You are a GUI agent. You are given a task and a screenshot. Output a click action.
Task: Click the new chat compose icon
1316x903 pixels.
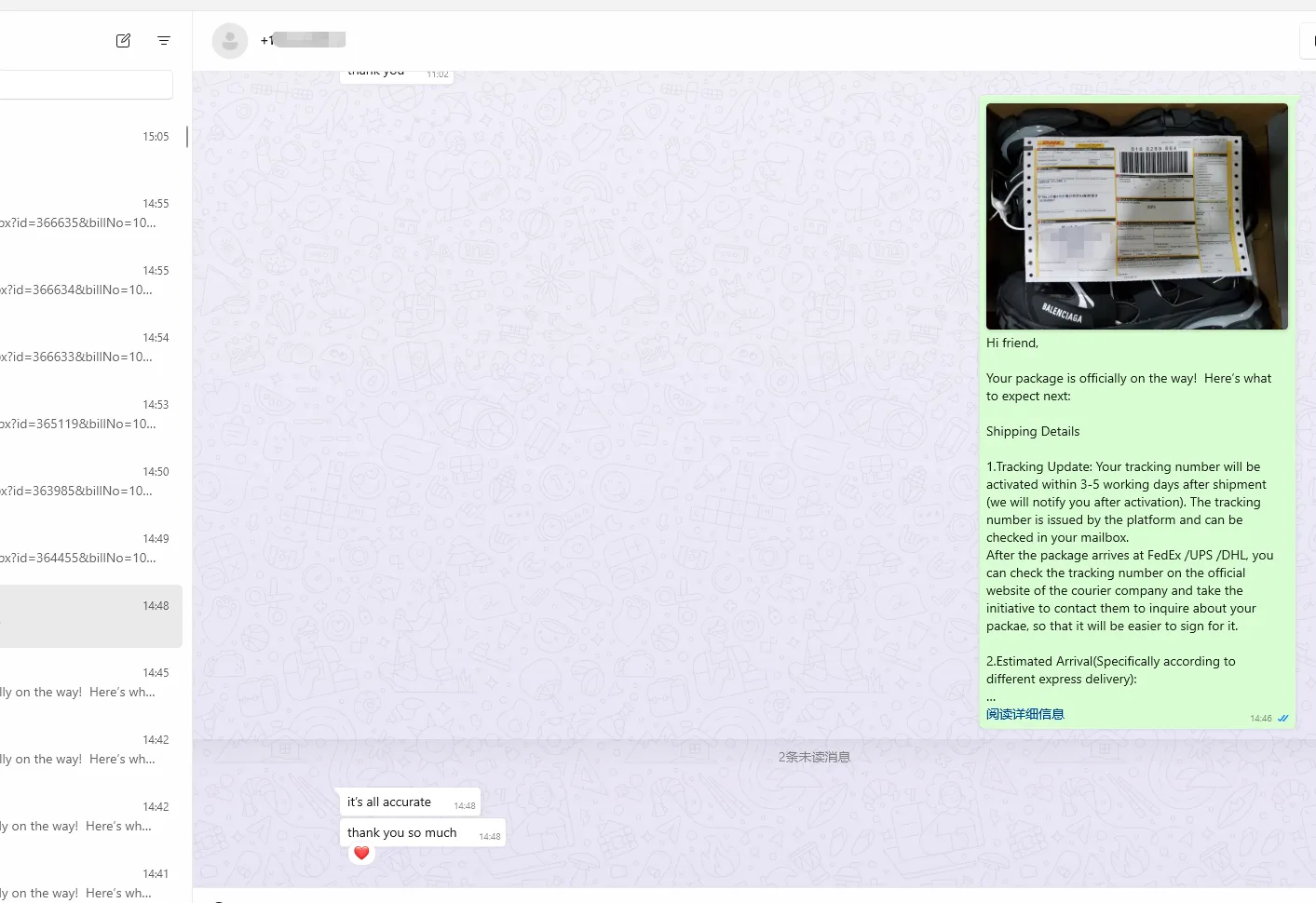[x=123, y=40]
